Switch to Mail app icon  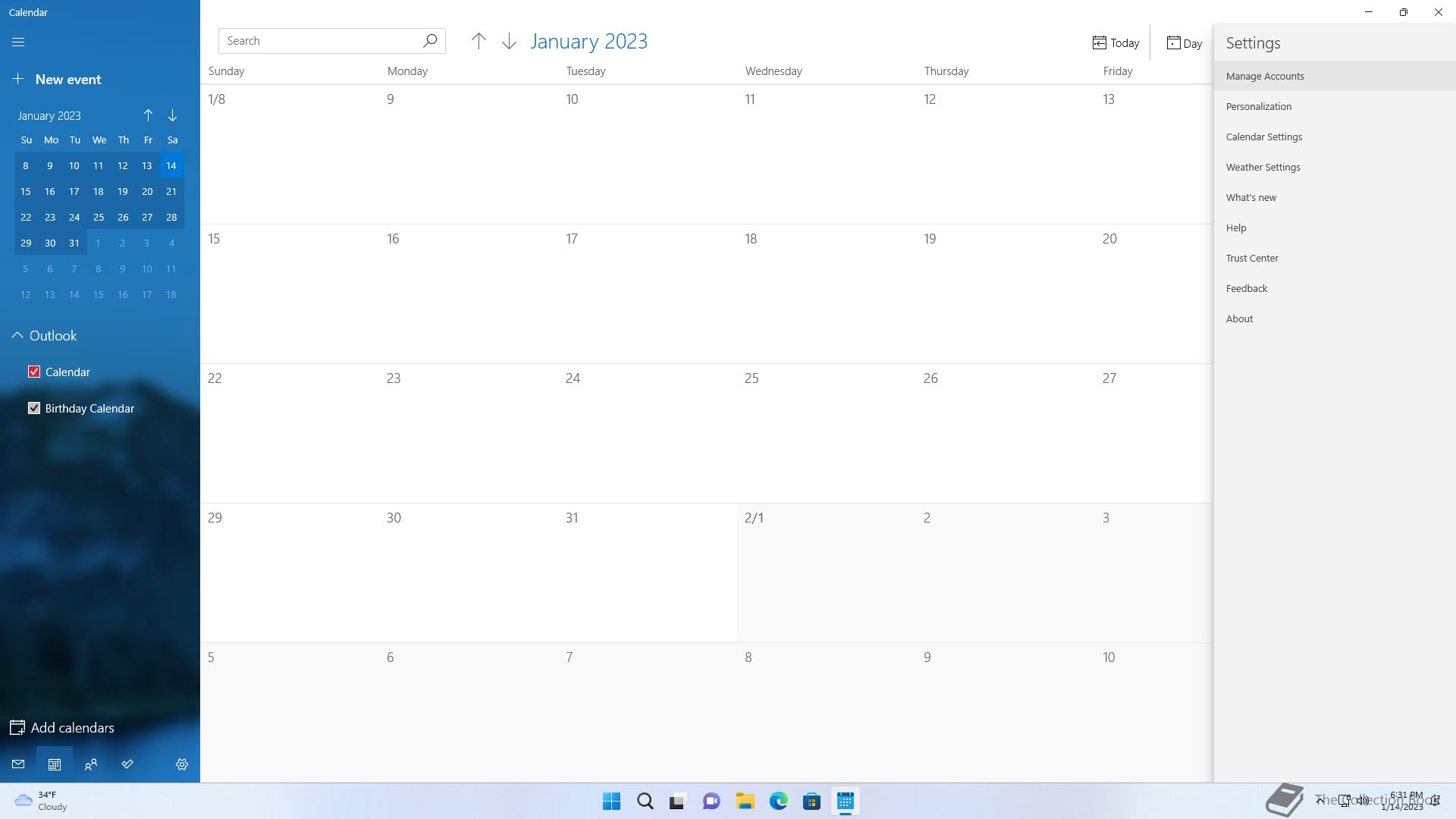point(18,764)
